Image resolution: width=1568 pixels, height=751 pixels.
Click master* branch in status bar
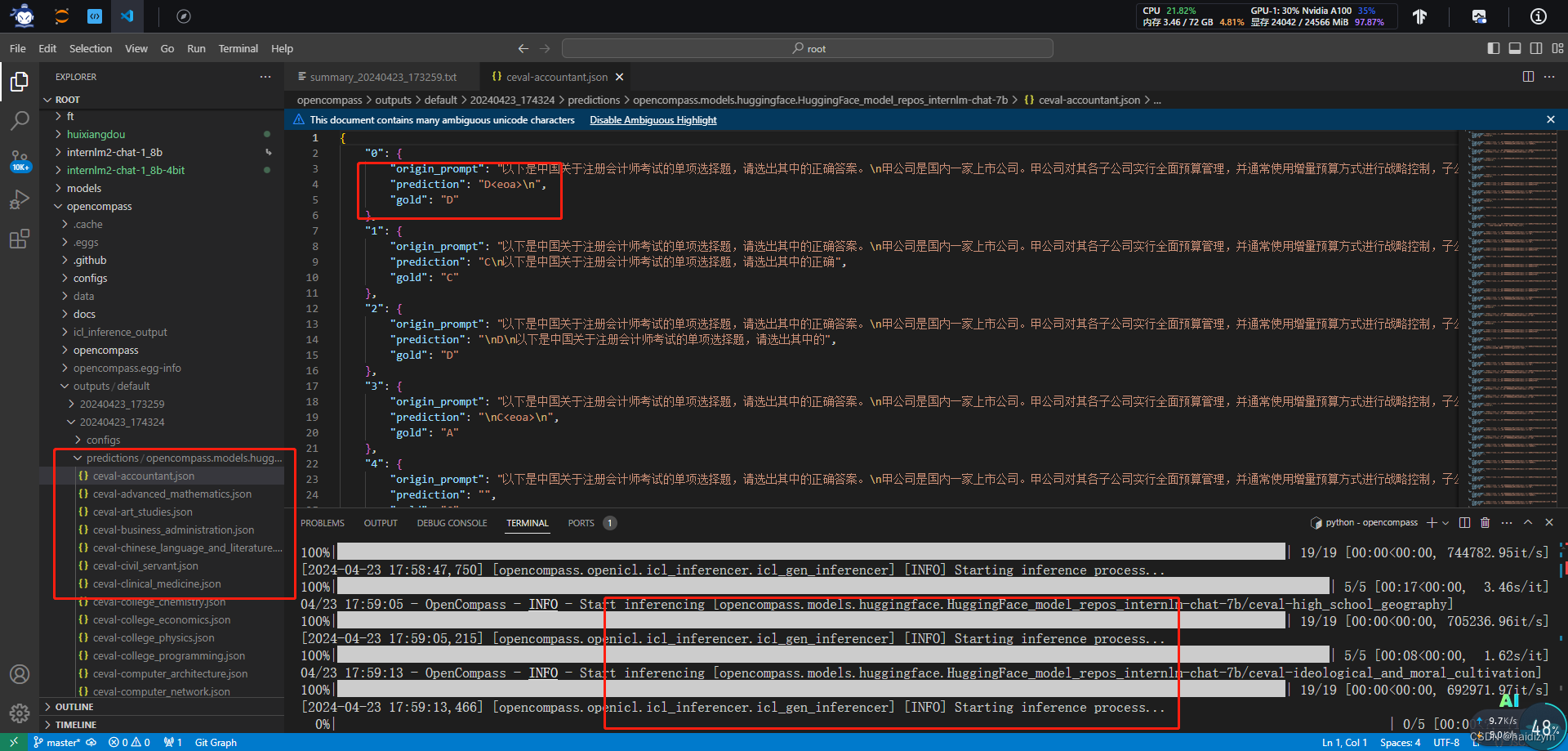click(x=56, y=742)
